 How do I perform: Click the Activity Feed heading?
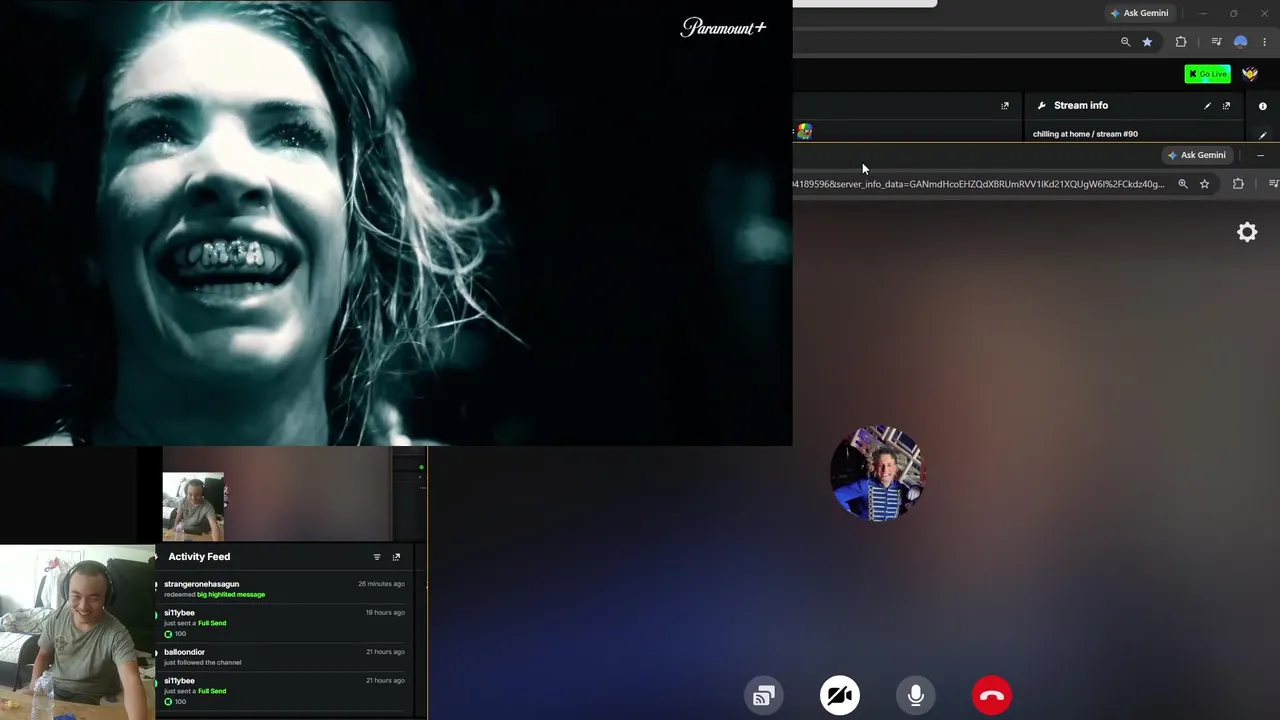[x=199, y=556]
